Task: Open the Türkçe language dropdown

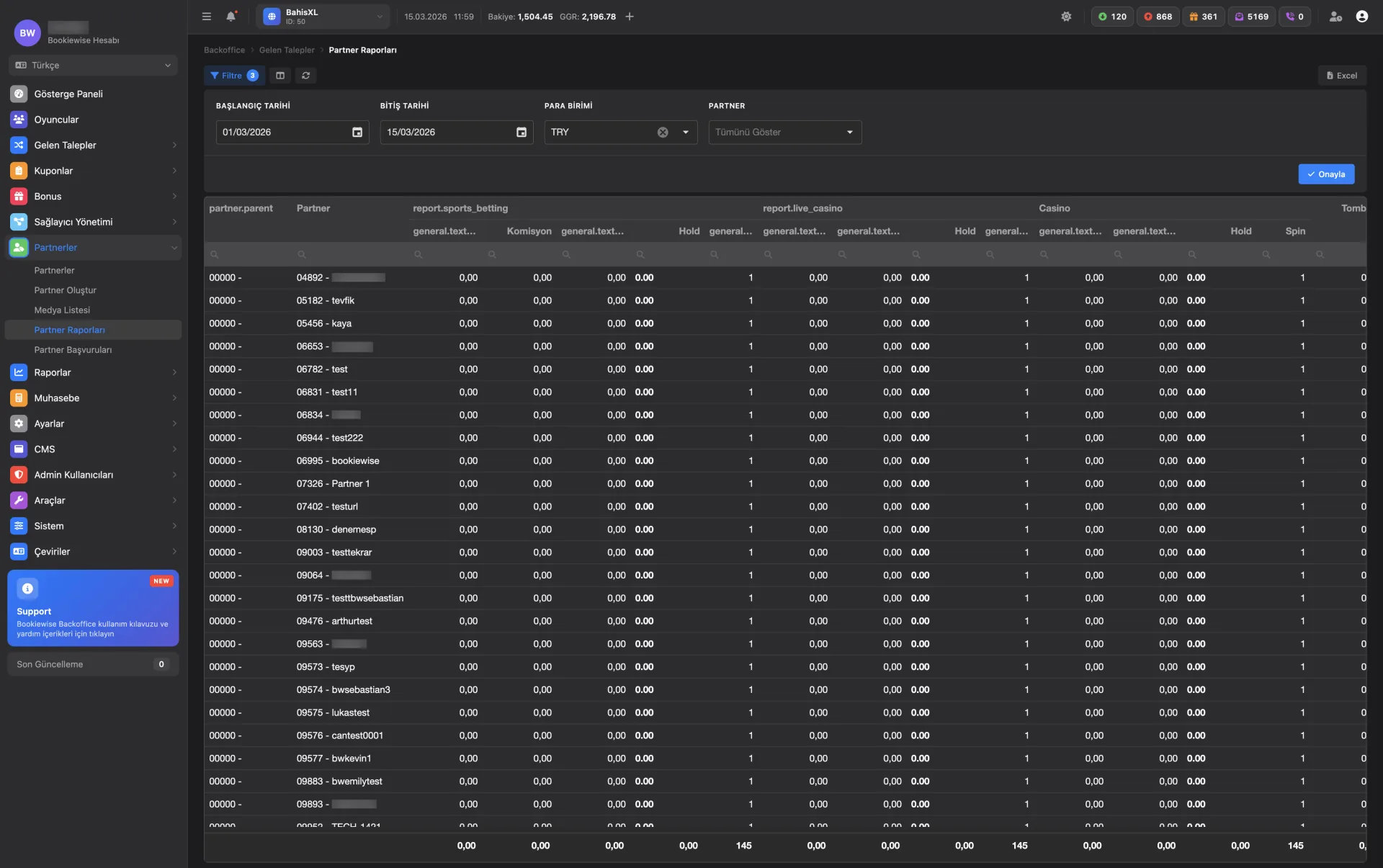Action: point(93,66)
